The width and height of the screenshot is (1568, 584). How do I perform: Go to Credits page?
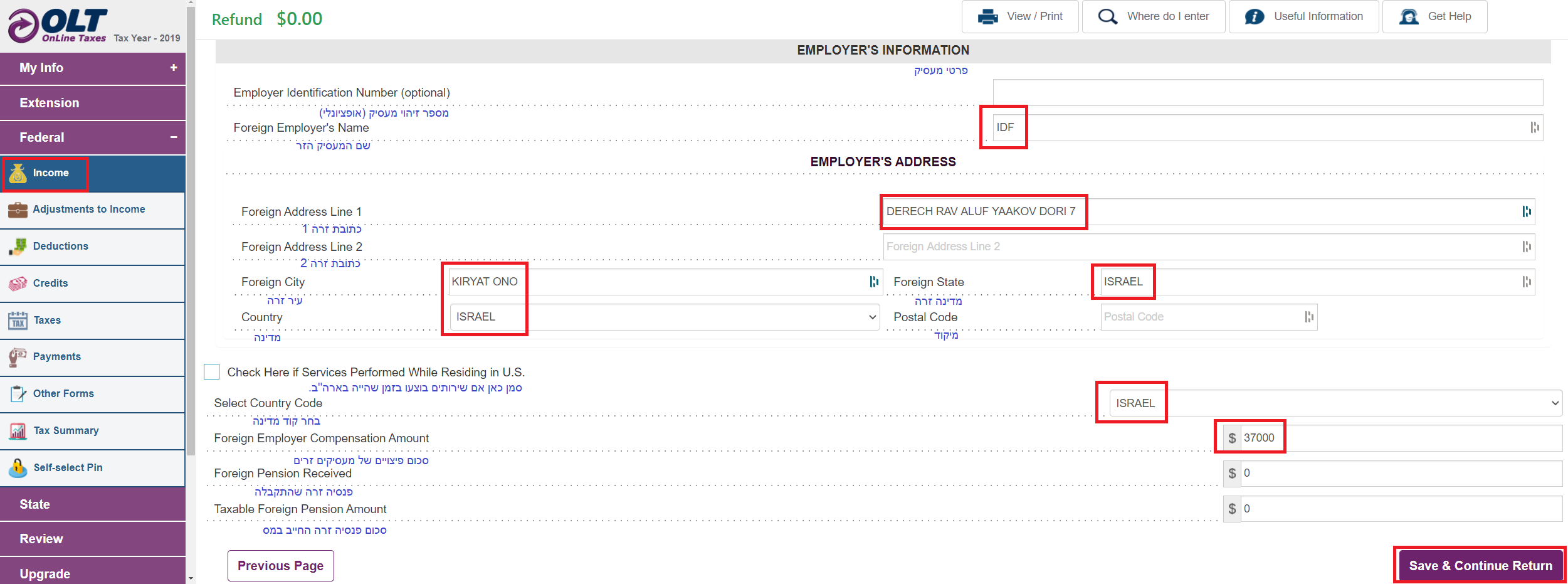click(x=93, y=284)
